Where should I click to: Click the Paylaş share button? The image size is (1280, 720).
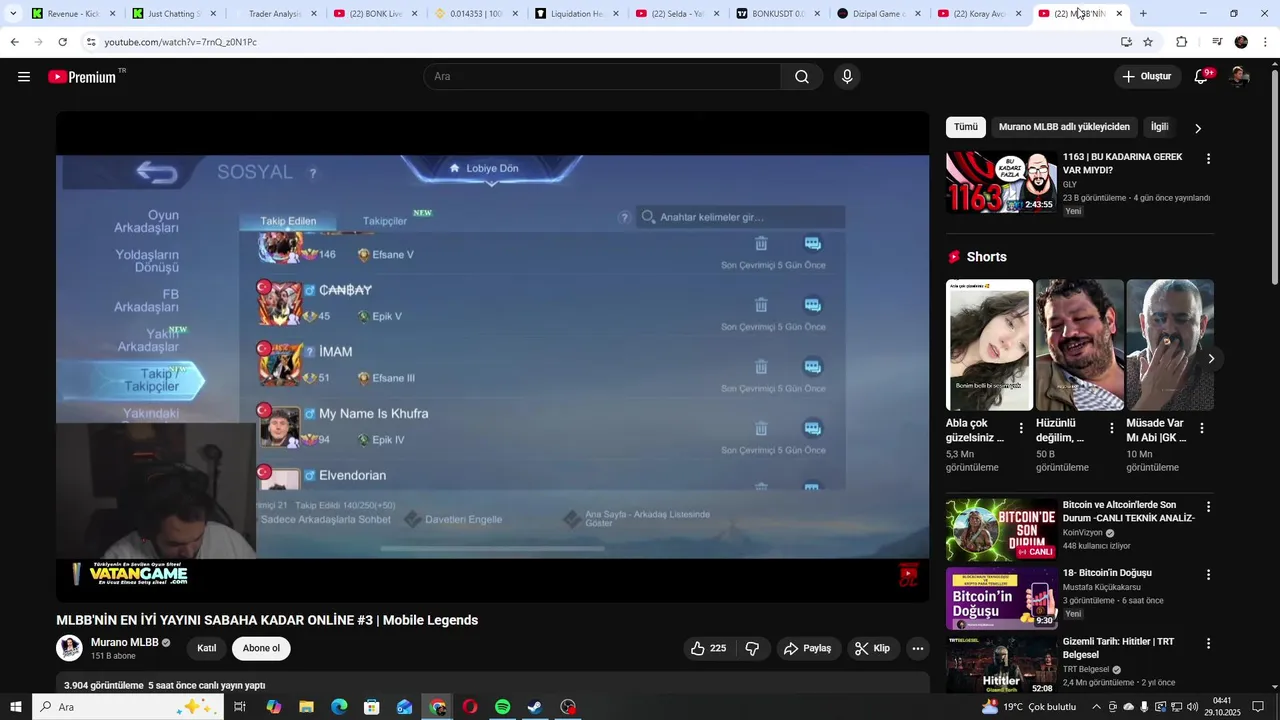(808, 648)
